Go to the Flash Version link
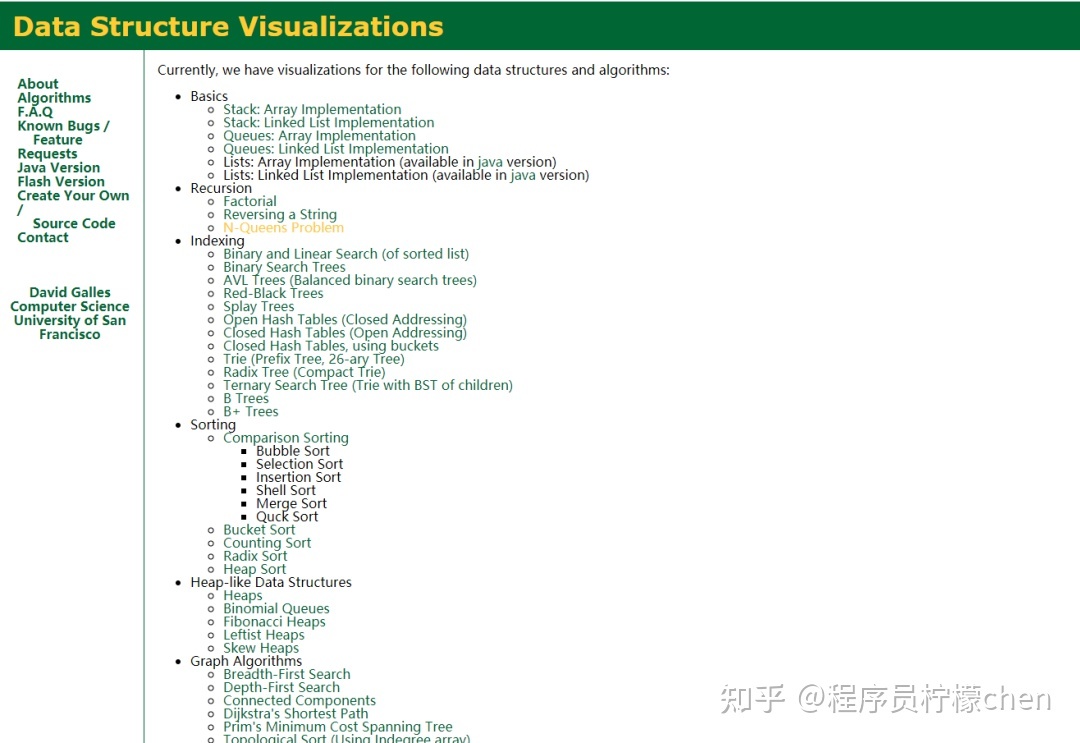 (61, 182)
